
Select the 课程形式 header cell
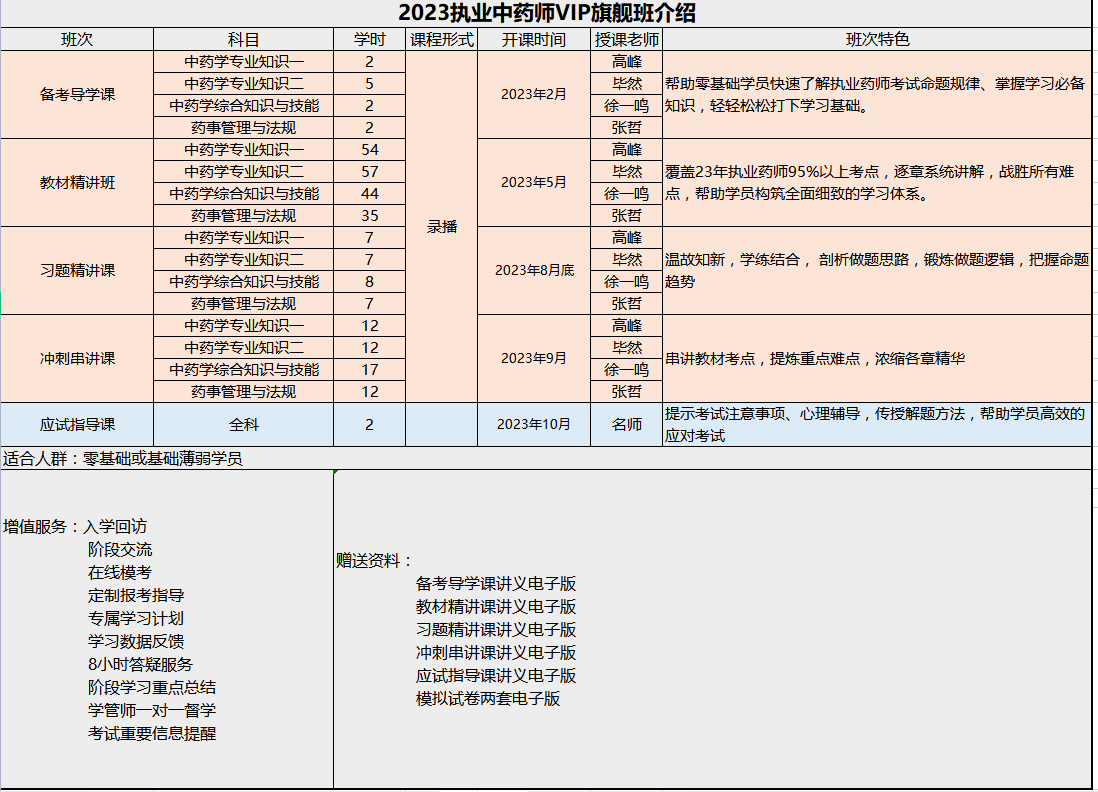[x=441, y=40]
